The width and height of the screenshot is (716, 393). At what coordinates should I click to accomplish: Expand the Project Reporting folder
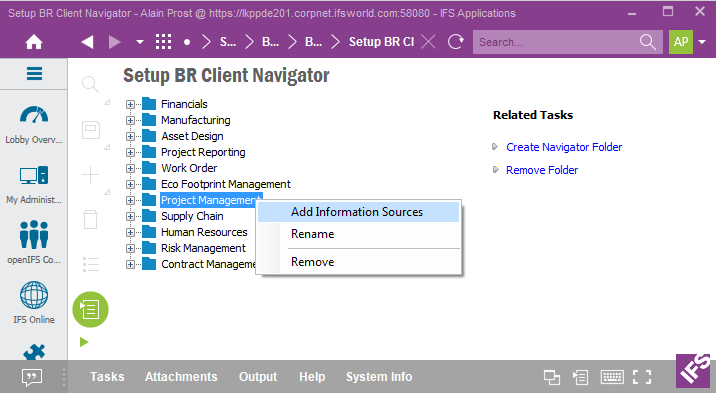coord(130,152)
